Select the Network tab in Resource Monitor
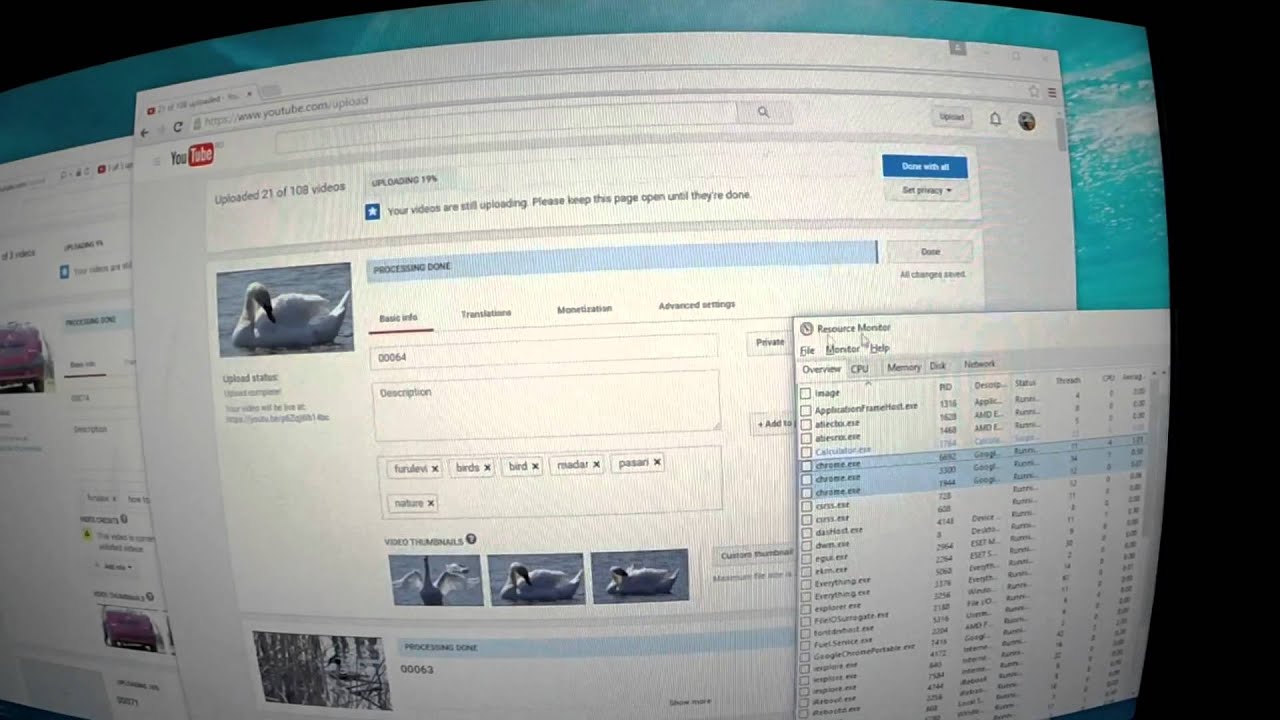The height and width of the screenshot is (720, 1280). click(979, 364)
